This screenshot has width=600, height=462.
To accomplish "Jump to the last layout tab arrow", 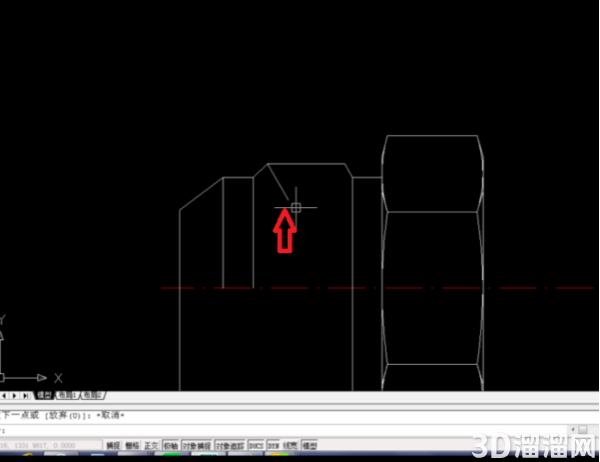I will (25, 395).
